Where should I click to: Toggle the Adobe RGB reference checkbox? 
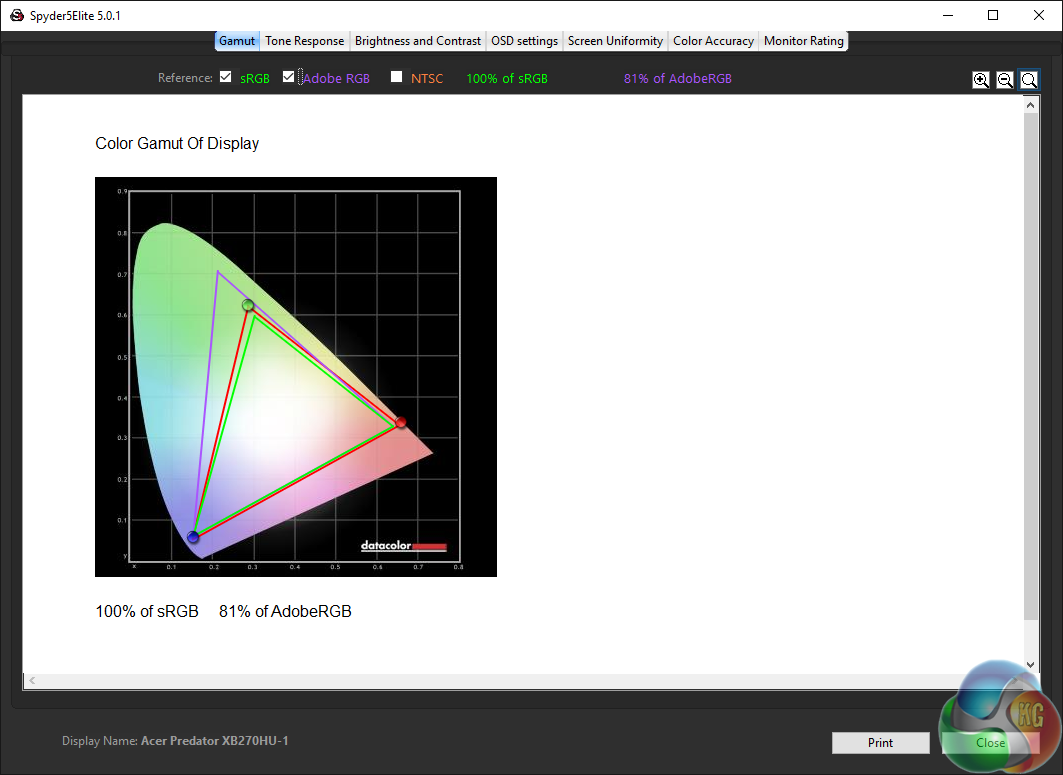click(x=289, y=77)
